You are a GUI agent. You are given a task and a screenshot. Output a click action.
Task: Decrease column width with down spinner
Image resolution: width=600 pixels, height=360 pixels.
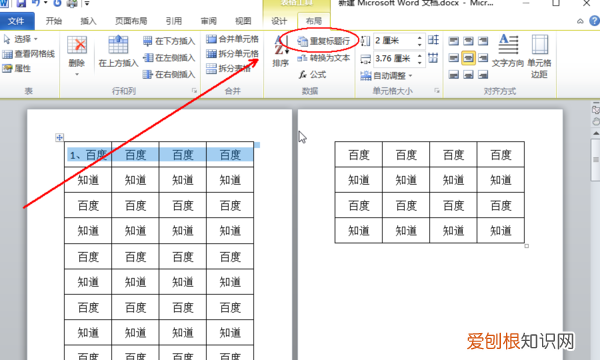(x=420, y=62)
